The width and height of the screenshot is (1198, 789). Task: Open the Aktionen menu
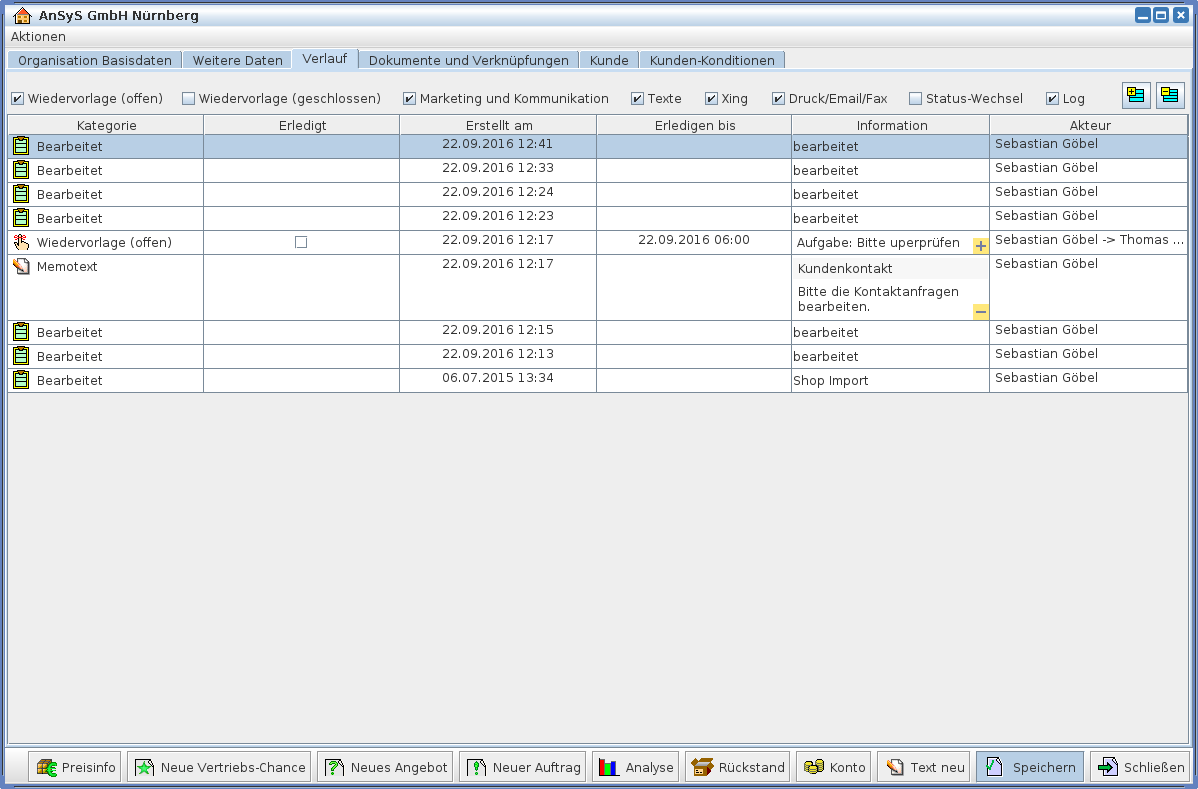[38, 36]
